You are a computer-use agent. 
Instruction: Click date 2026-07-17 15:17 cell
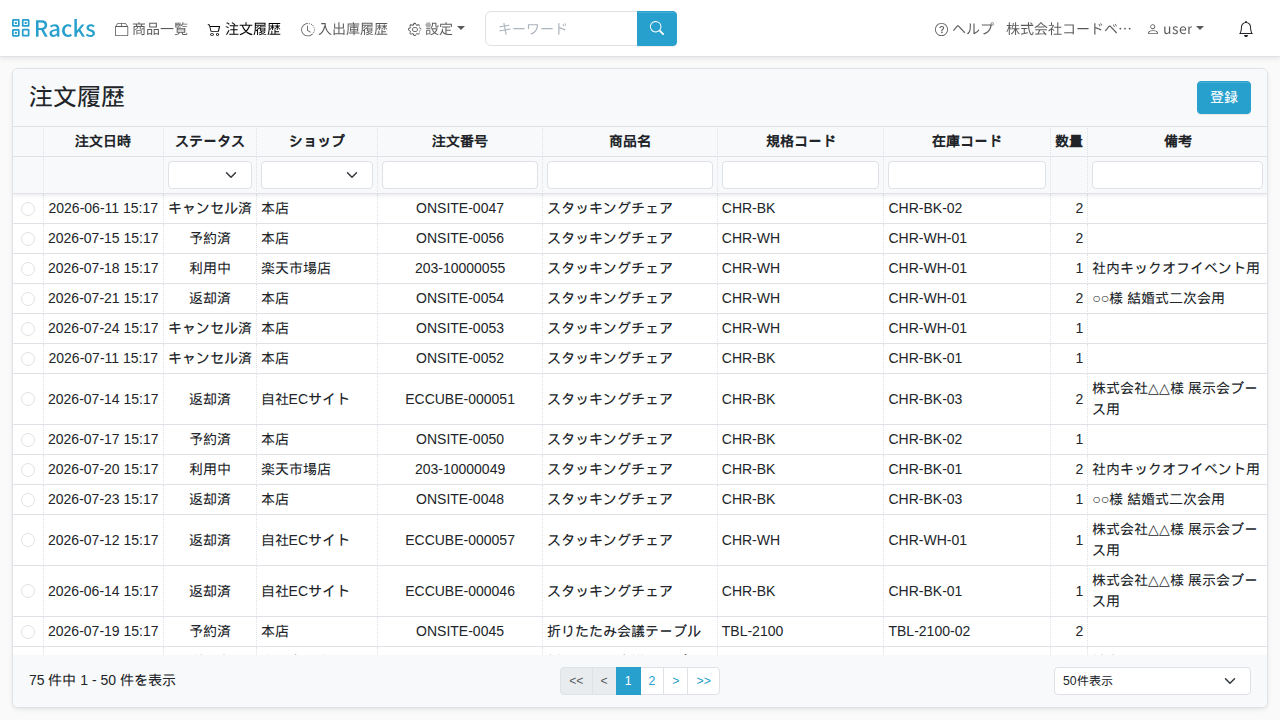pos(103,439)
